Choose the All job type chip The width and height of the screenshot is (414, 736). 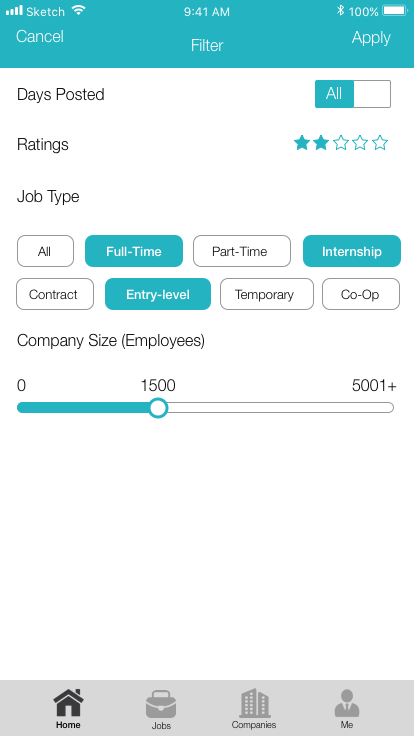point(45,251)
